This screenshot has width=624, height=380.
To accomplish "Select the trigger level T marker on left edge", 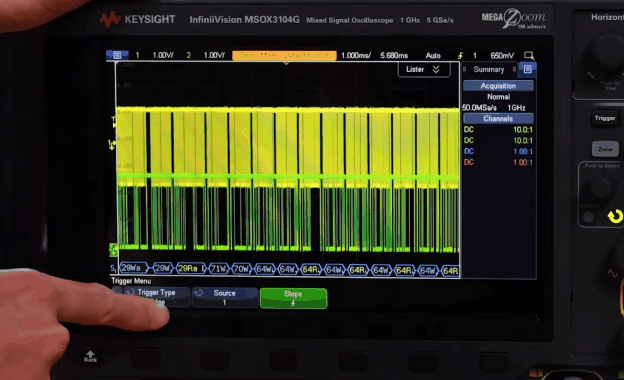I will (113, 122).
